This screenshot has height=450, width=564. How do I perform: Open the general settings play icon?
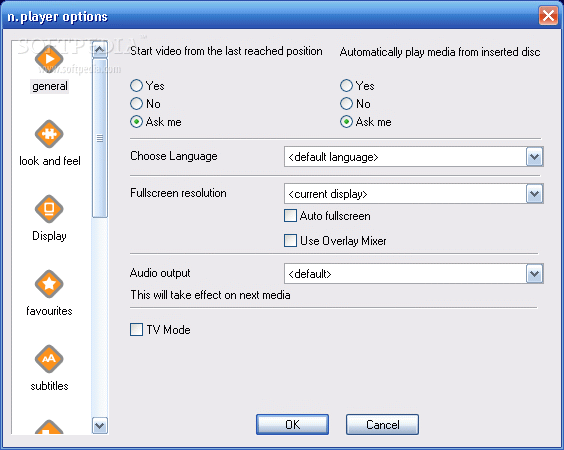49,59
